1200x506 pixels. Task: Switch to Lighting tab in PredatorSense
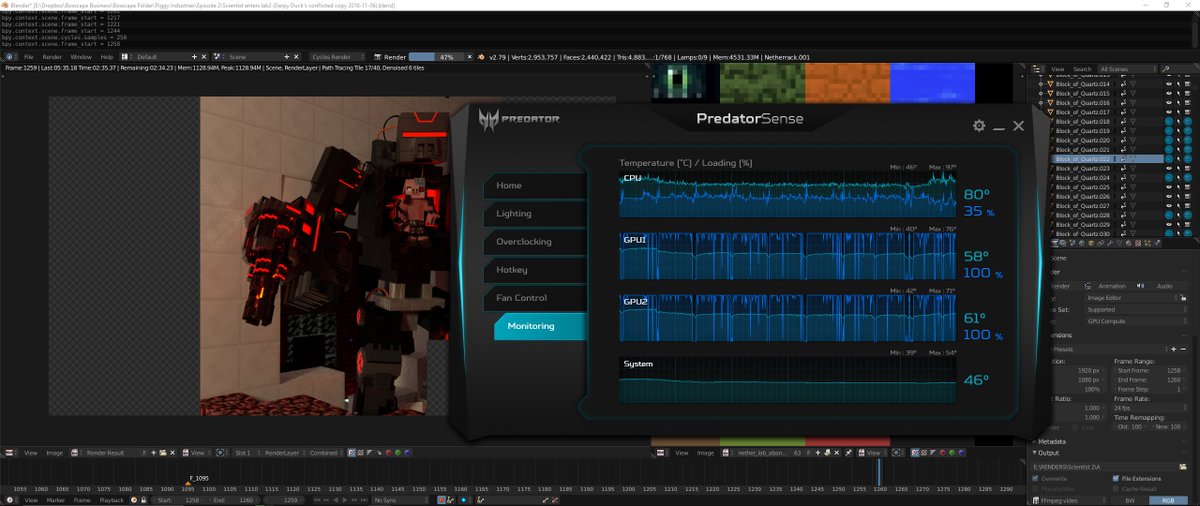(534, 214)
